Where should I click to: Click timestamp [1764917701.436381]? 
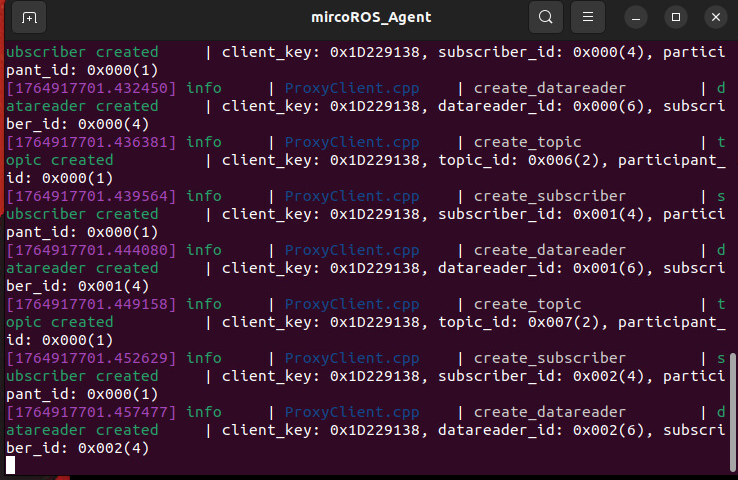[x=91, y=142]
